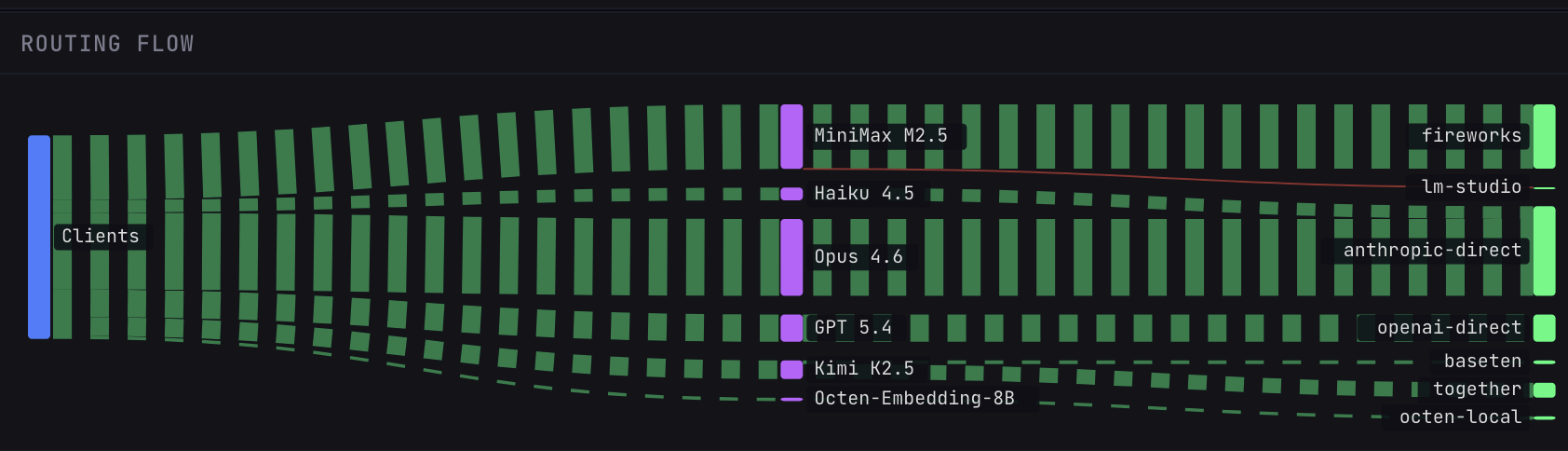This screenshot has height=451, width=1568.
Task: Click the fireworks text label
Action: click(x=1471, y=136)
